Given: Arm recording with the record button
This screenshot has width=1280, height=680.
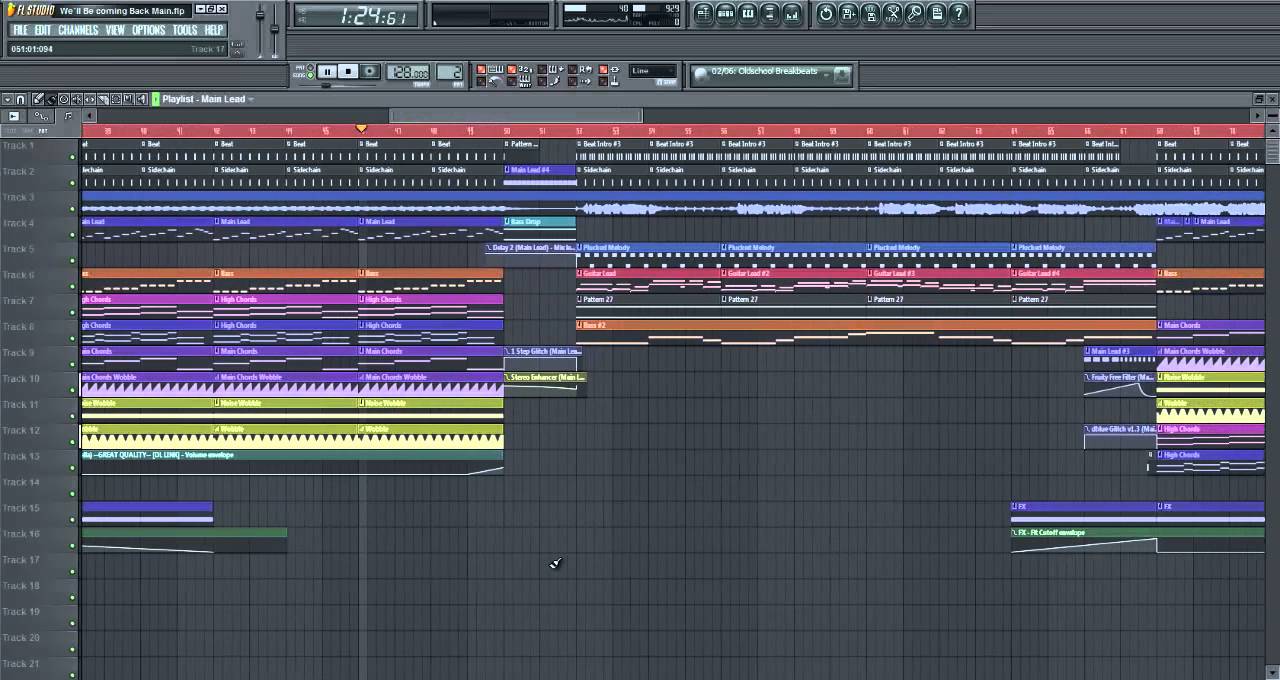Looking at the screenshot, I should (370, 72).
